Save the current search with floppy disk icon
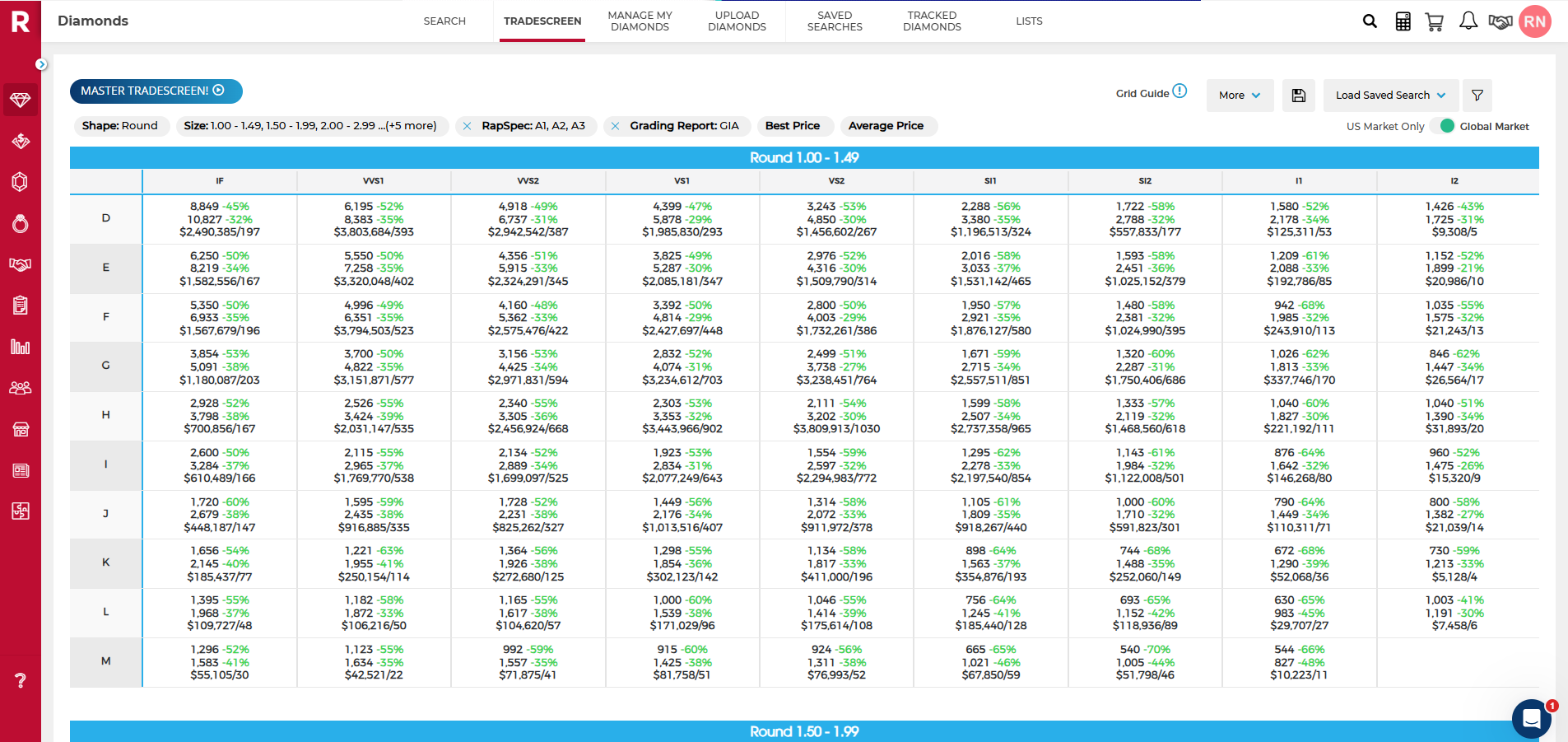 point(1299,96)
